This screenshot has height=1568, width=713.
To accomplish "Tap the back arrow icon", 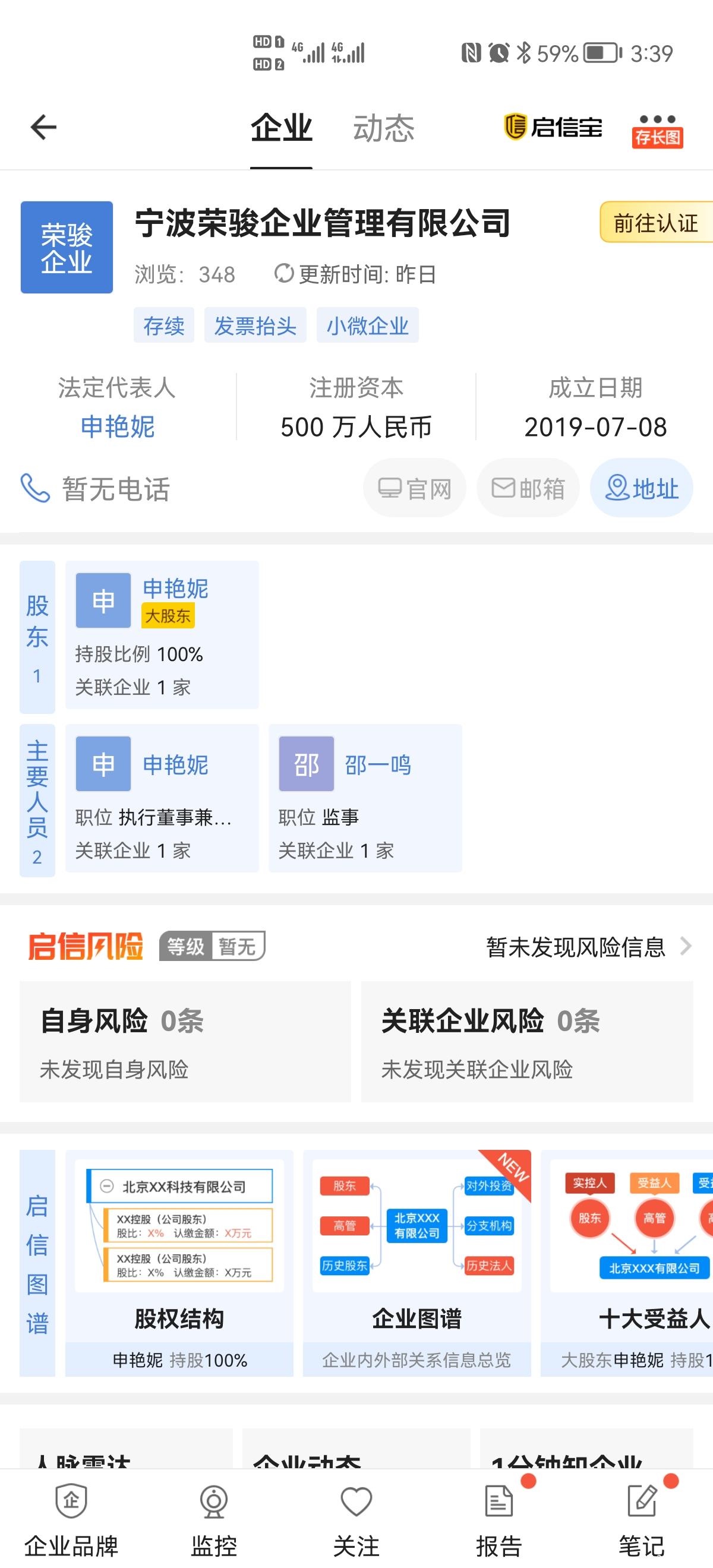I will coord(43,127).
